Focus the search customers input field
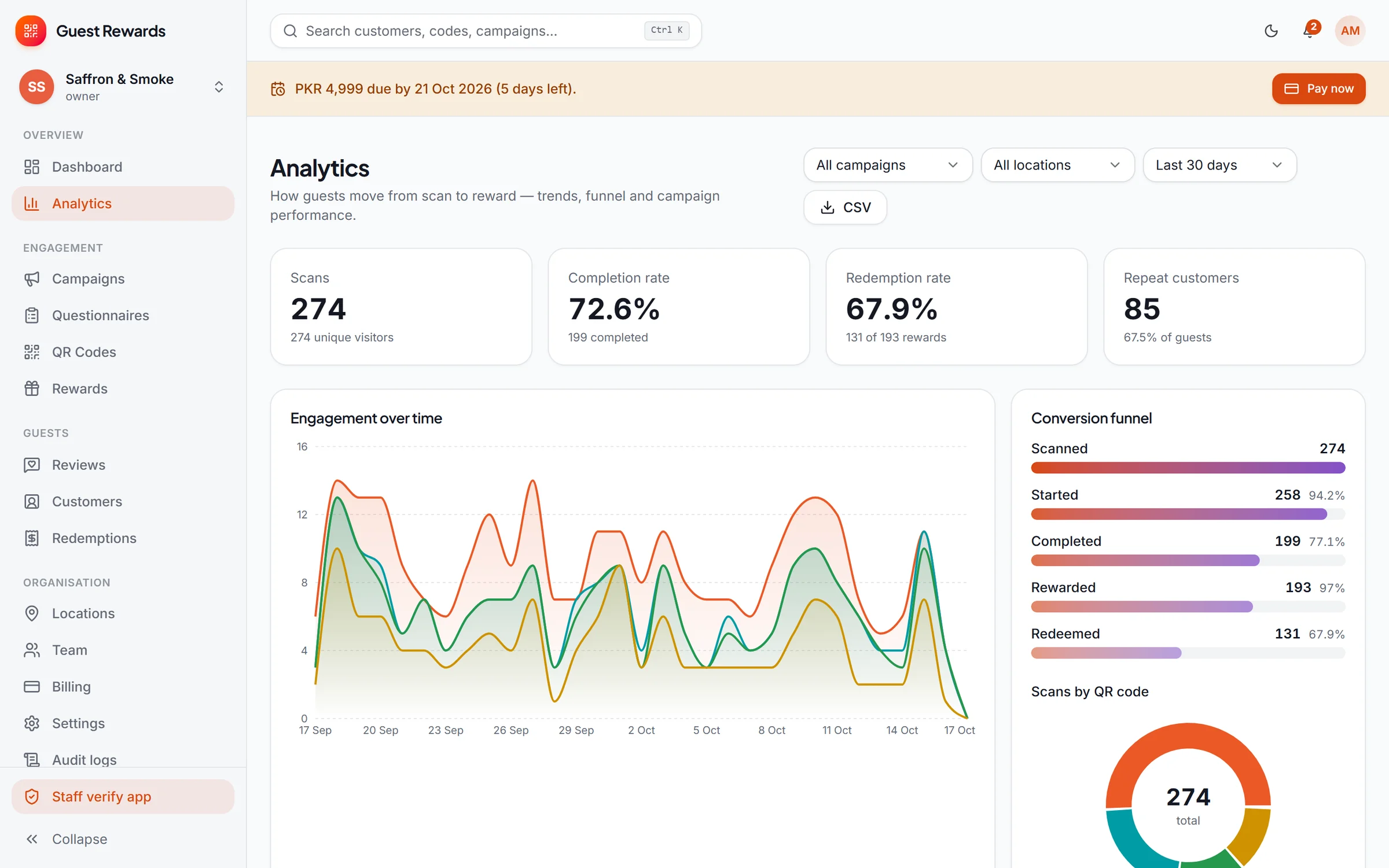Viewport: 1389px width, 868px height. pos(486,31)
